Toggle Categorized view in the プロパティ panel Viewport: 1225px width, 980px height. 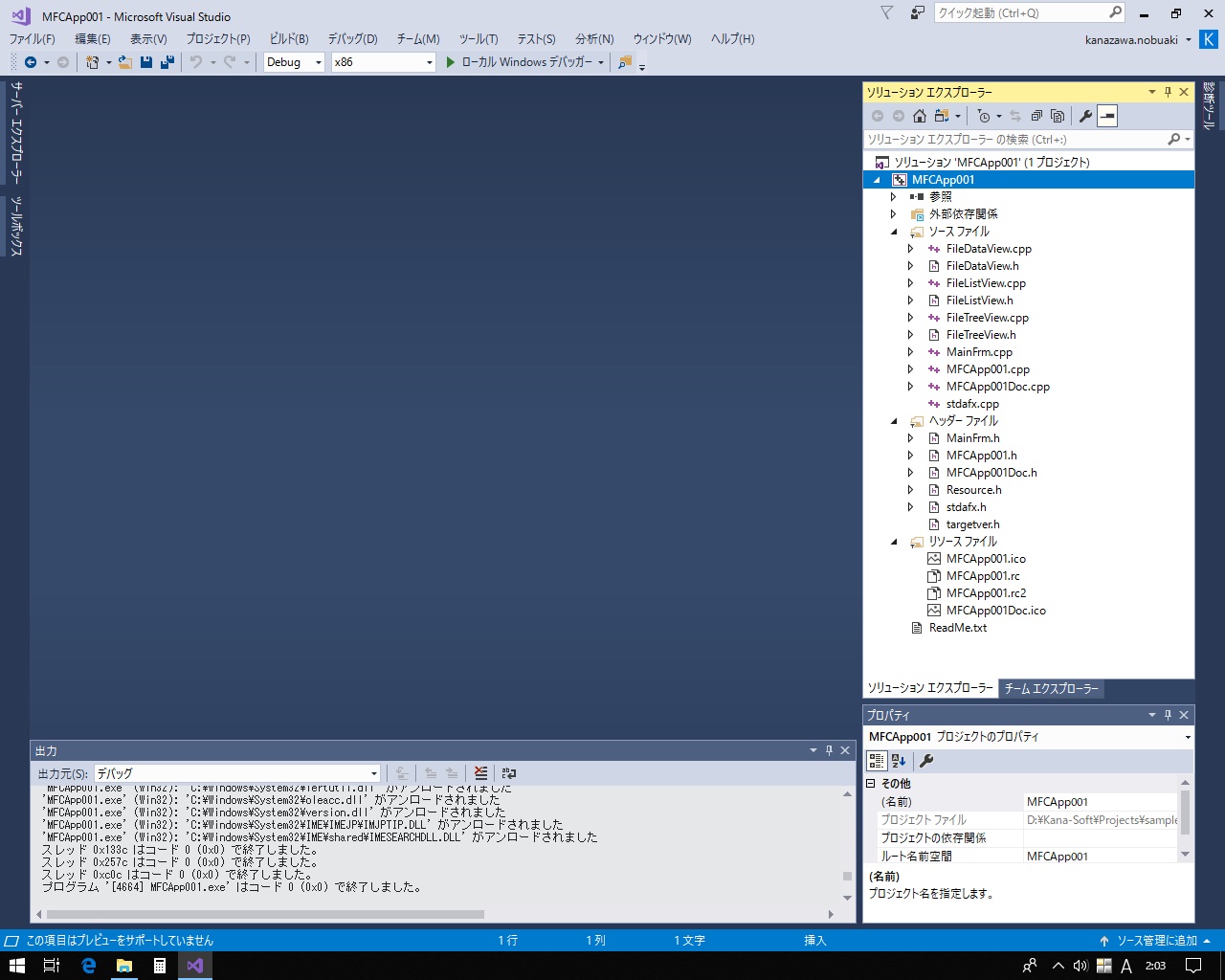877,761
